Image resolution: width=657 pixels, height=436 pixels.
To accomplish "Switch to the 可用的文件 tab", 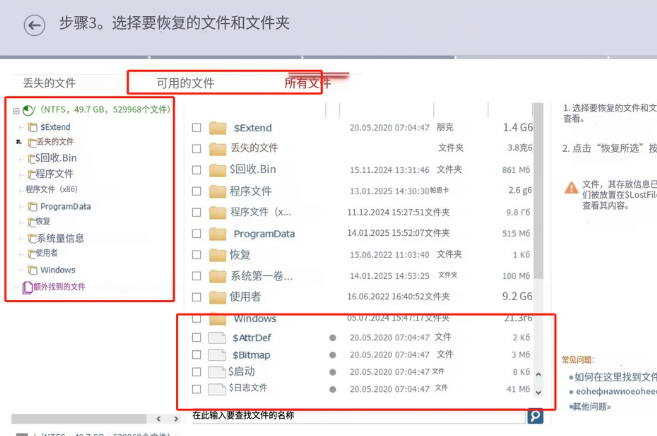I will 186,83.
